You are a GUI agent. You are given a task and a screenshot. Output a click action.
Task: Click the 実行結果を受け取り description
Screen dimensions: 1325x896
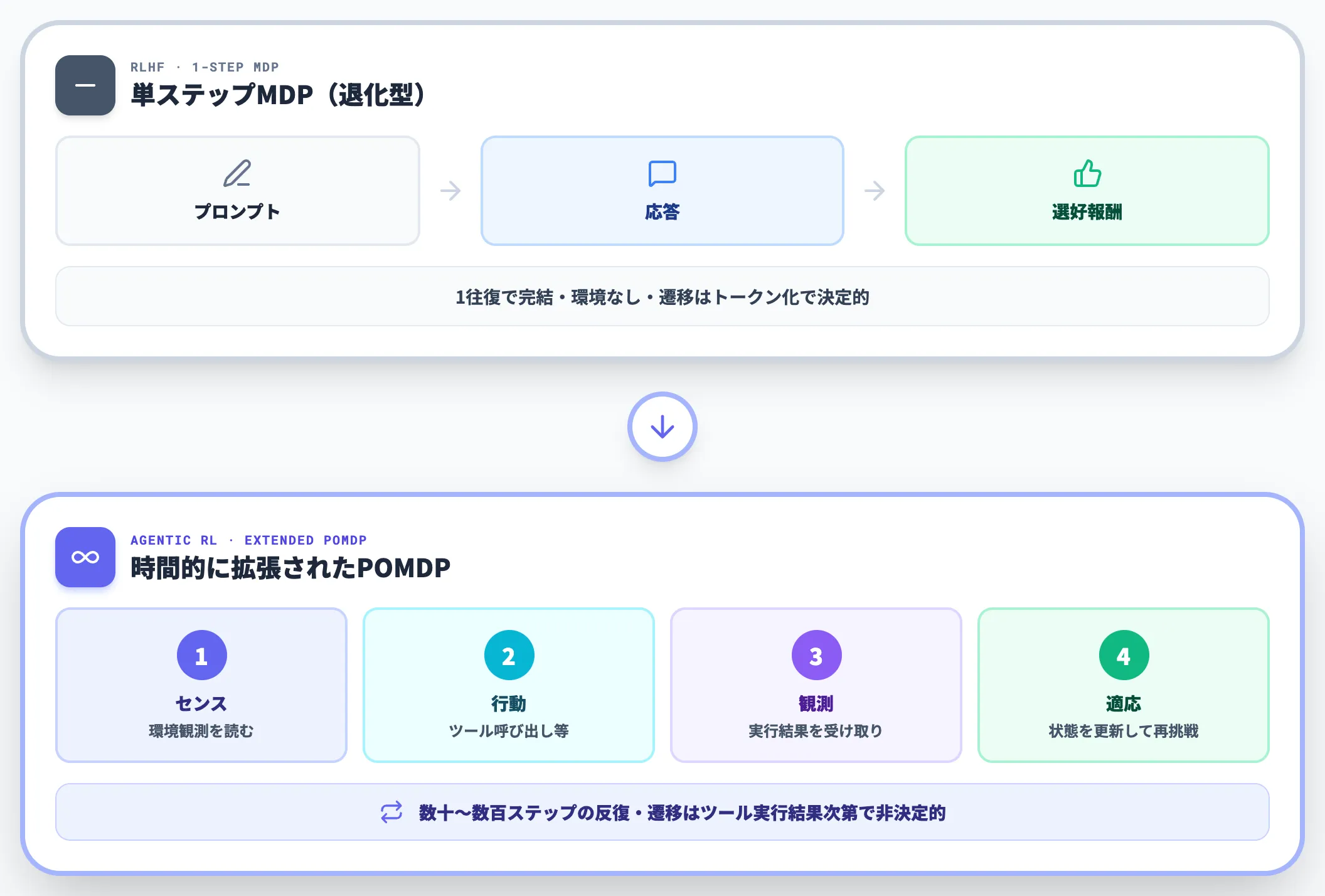(x=816, y=731)
